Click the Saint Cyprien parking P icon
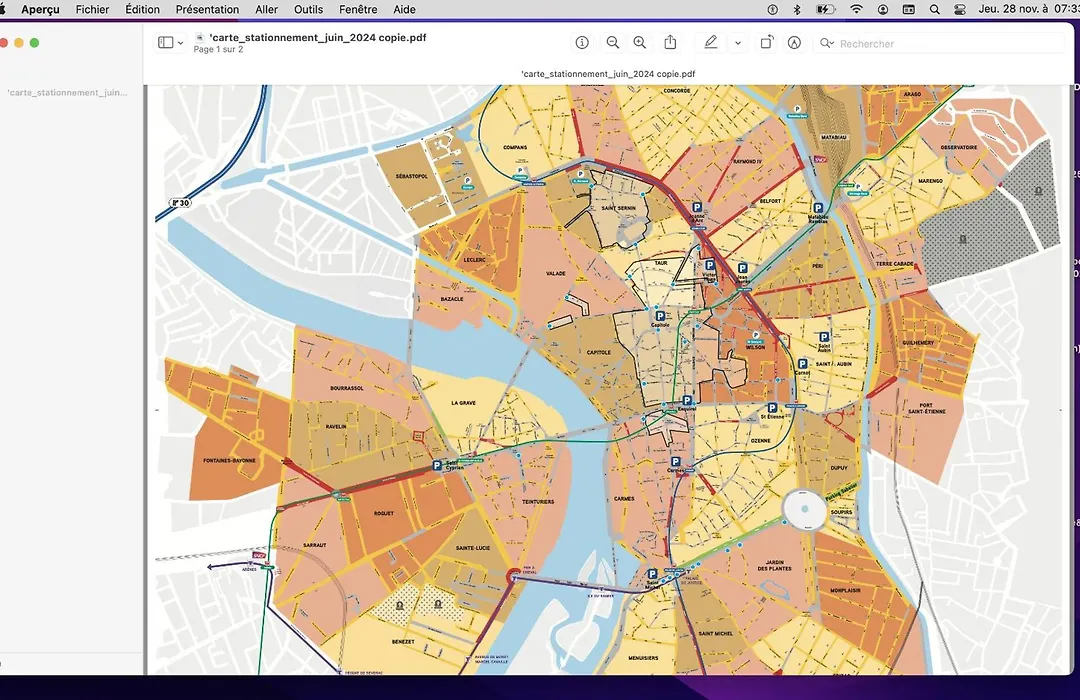This screenshot has height=700, width=1080. coord(437,466)
